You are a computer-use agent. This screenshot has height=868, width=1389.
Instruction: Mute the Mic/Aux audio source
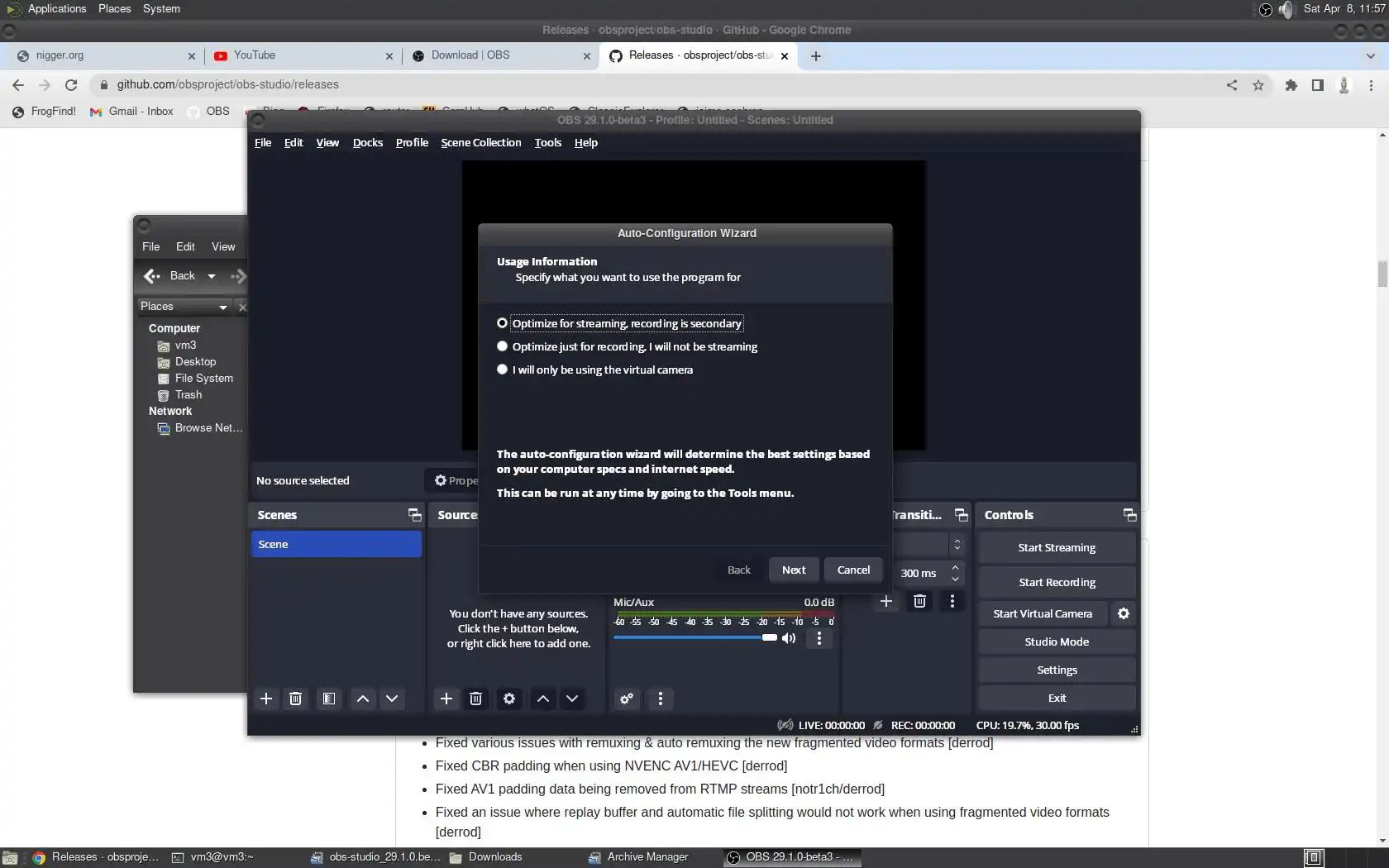(789, 638)
